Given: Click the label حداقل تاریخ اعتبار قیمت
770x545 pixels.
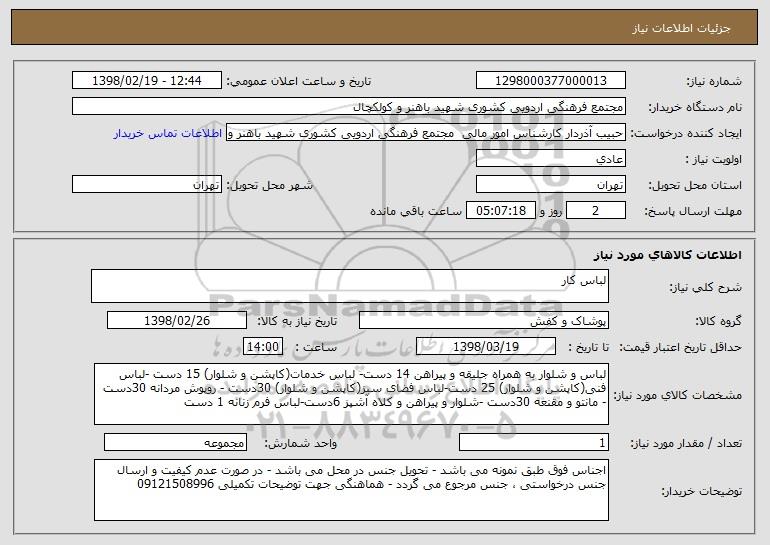Looking at the screenshot, I should 680,347.
